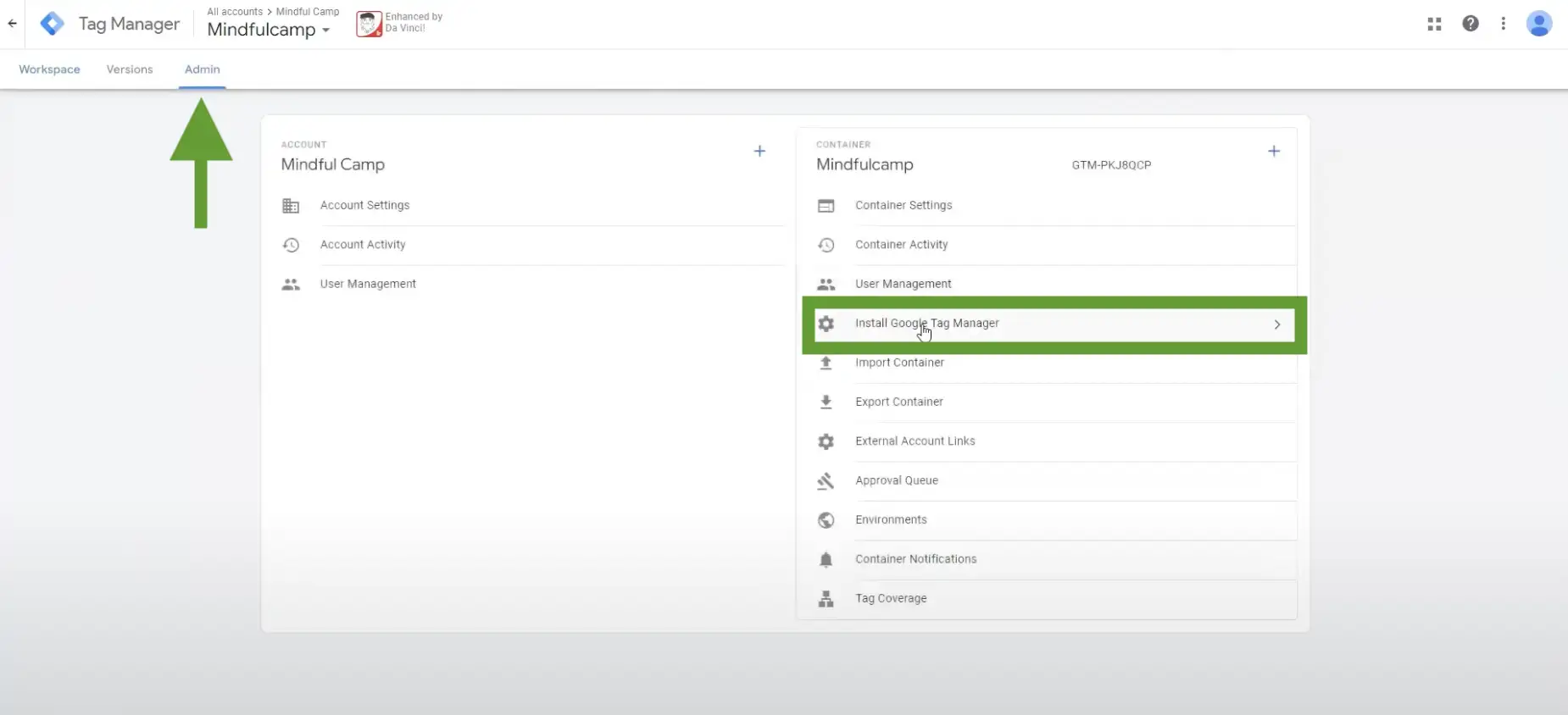Click the back arrow next to Tag Manager
1568x715 pixels.
(x=12, y=24)
